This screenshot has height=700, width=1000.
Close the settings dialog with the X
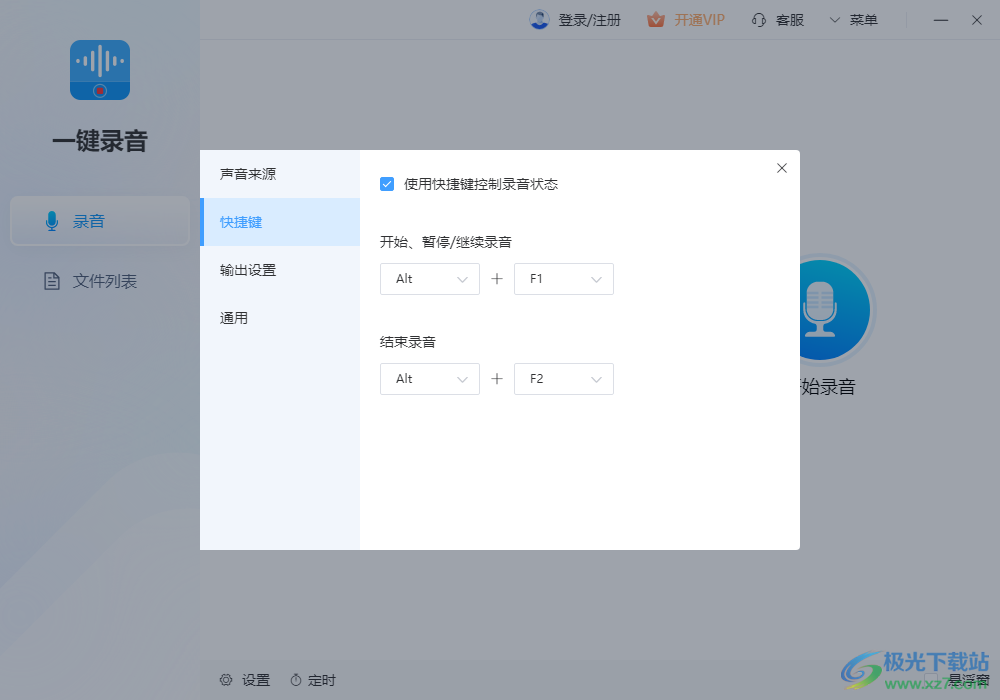[x=781, y=168]
